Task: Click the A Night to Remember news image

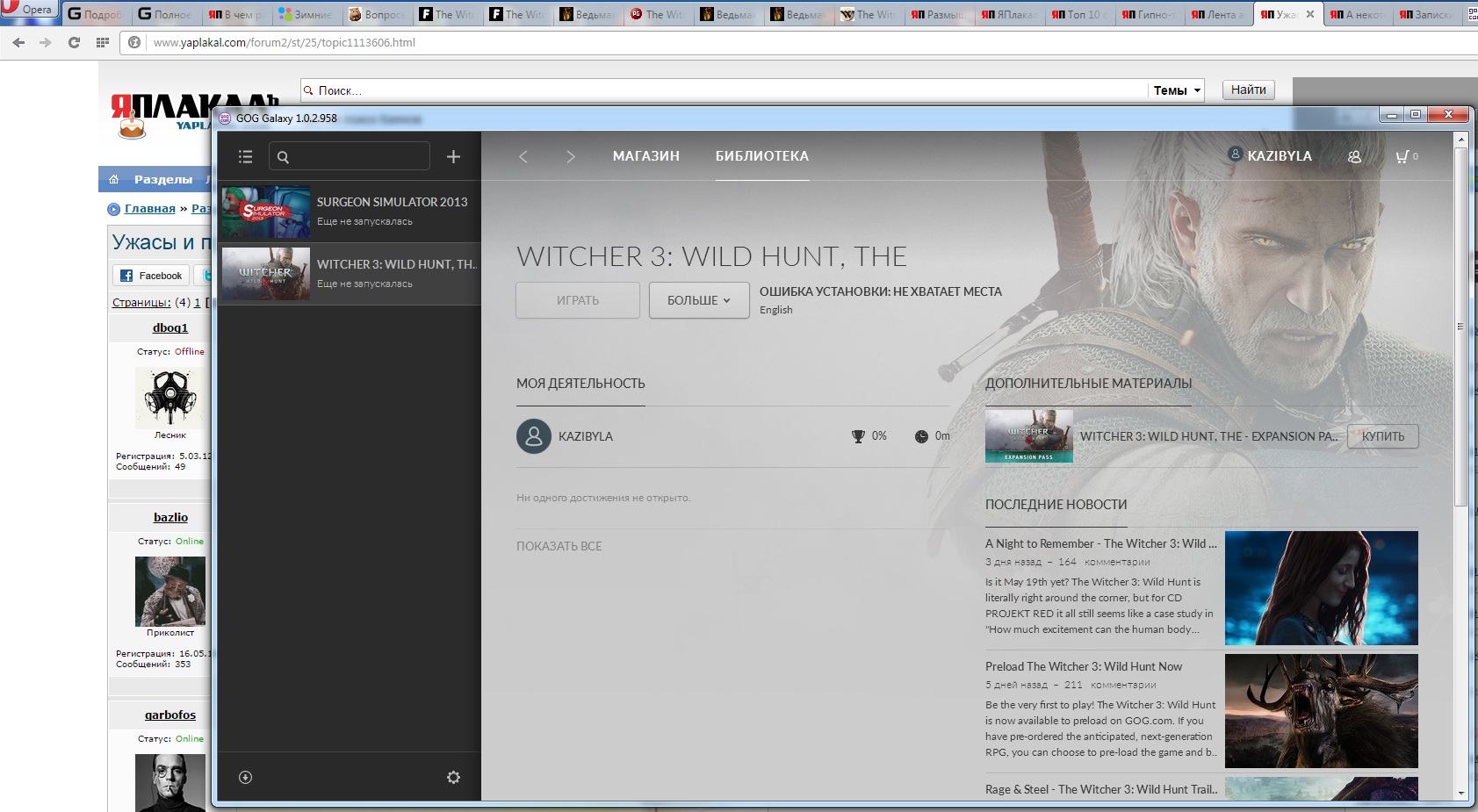Action: [x=1322, y=588]
